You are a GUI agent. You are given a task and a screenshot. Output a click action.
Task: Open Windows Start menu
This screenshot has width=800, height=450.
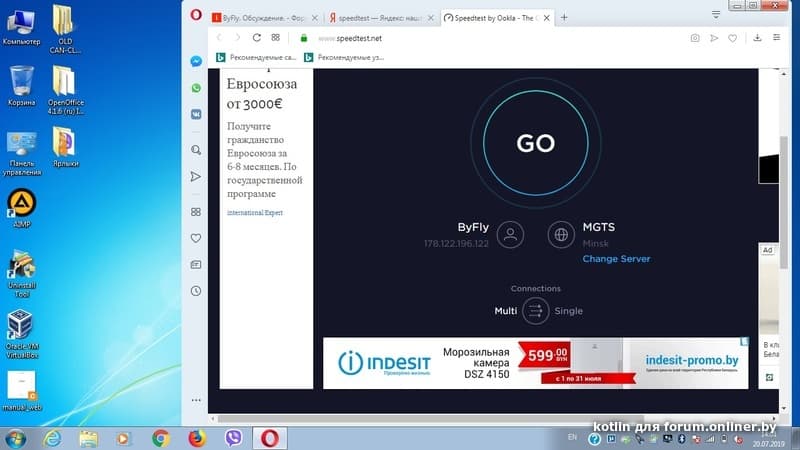point(15,438)
